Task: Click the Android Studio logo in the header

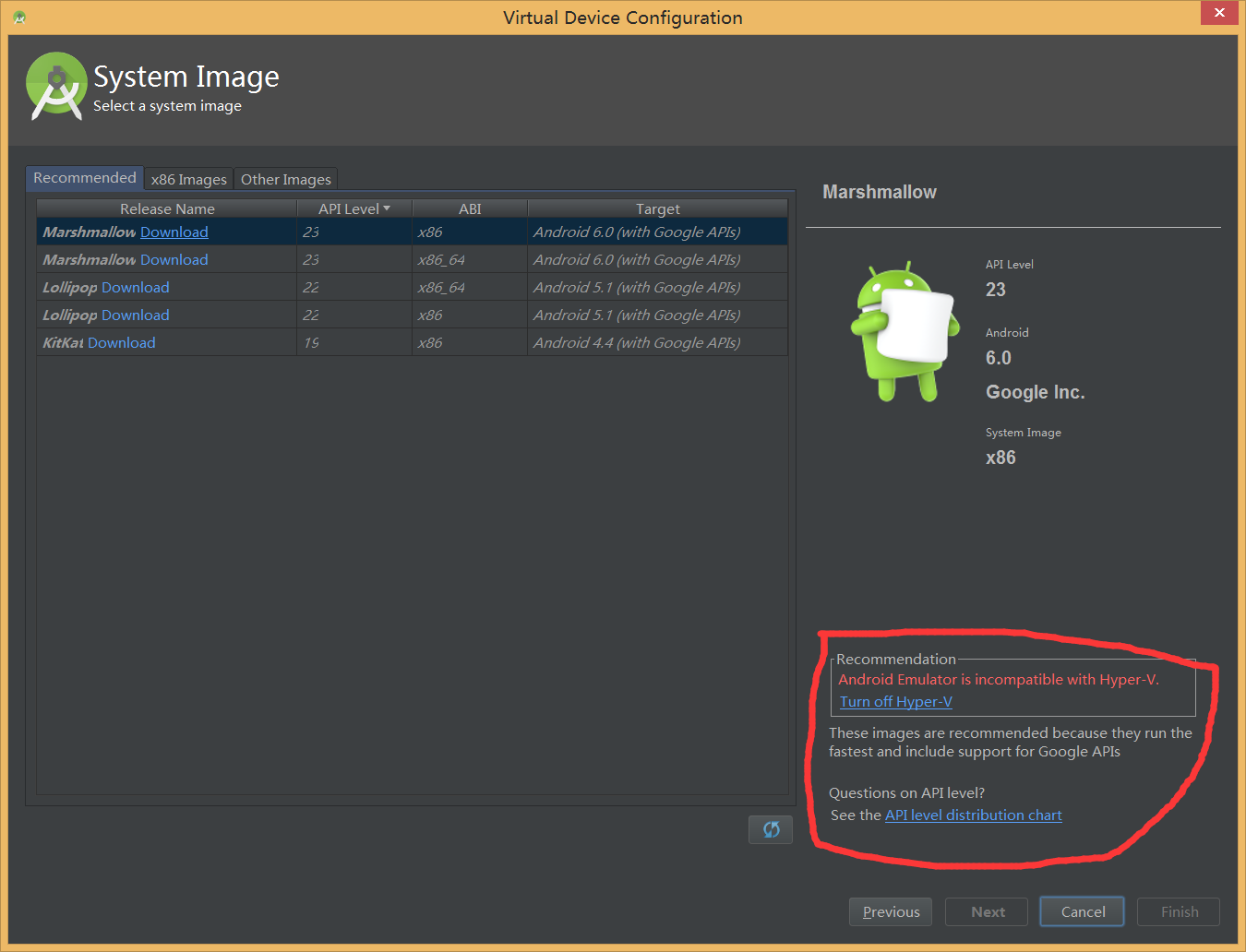Action: pos(56,86)
